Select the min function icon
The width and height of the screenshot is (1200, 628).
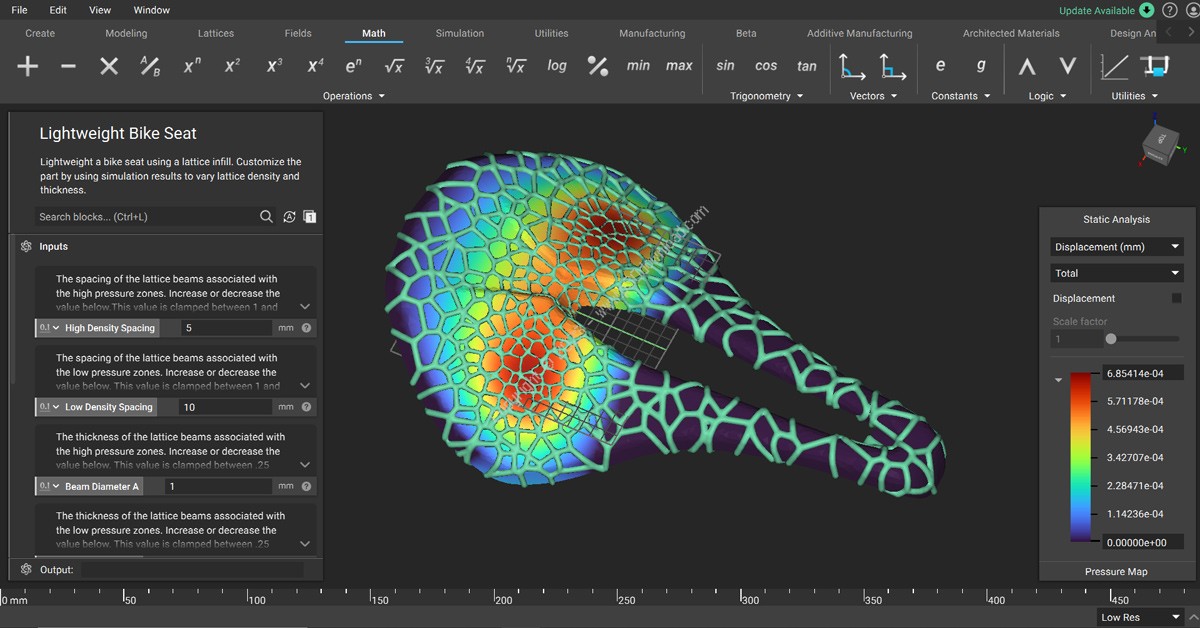pos(638,66)
